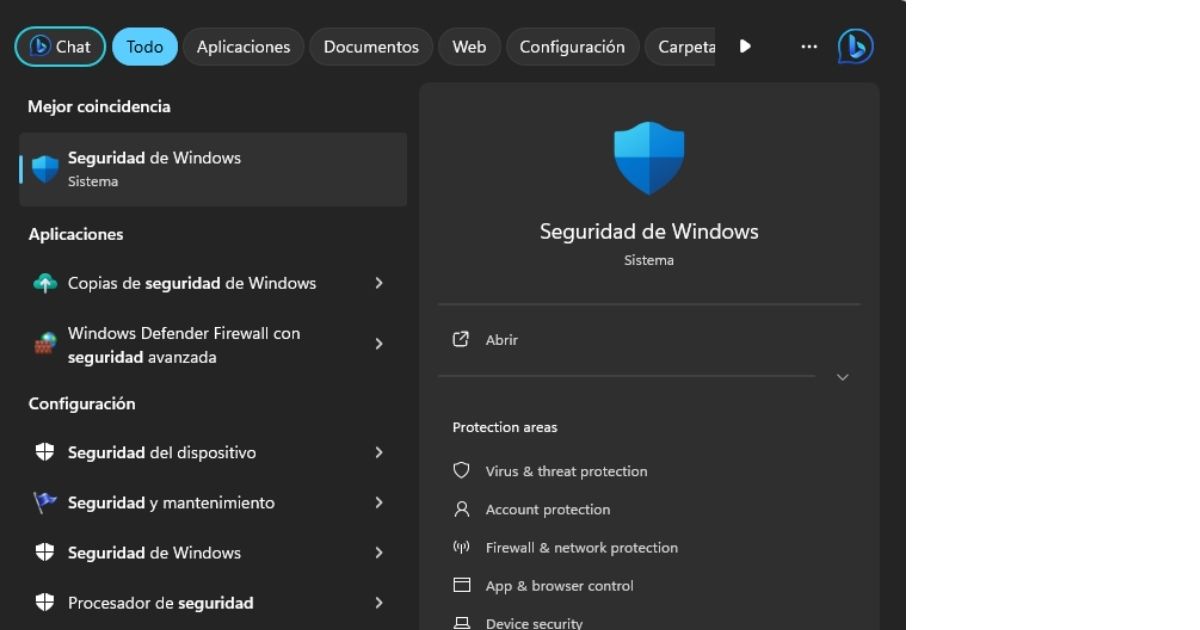Viewport: 1200px width, 630px height.
Task: Click the shield icon of Configuración Seguridad de Windows
Action: [45, 552]
